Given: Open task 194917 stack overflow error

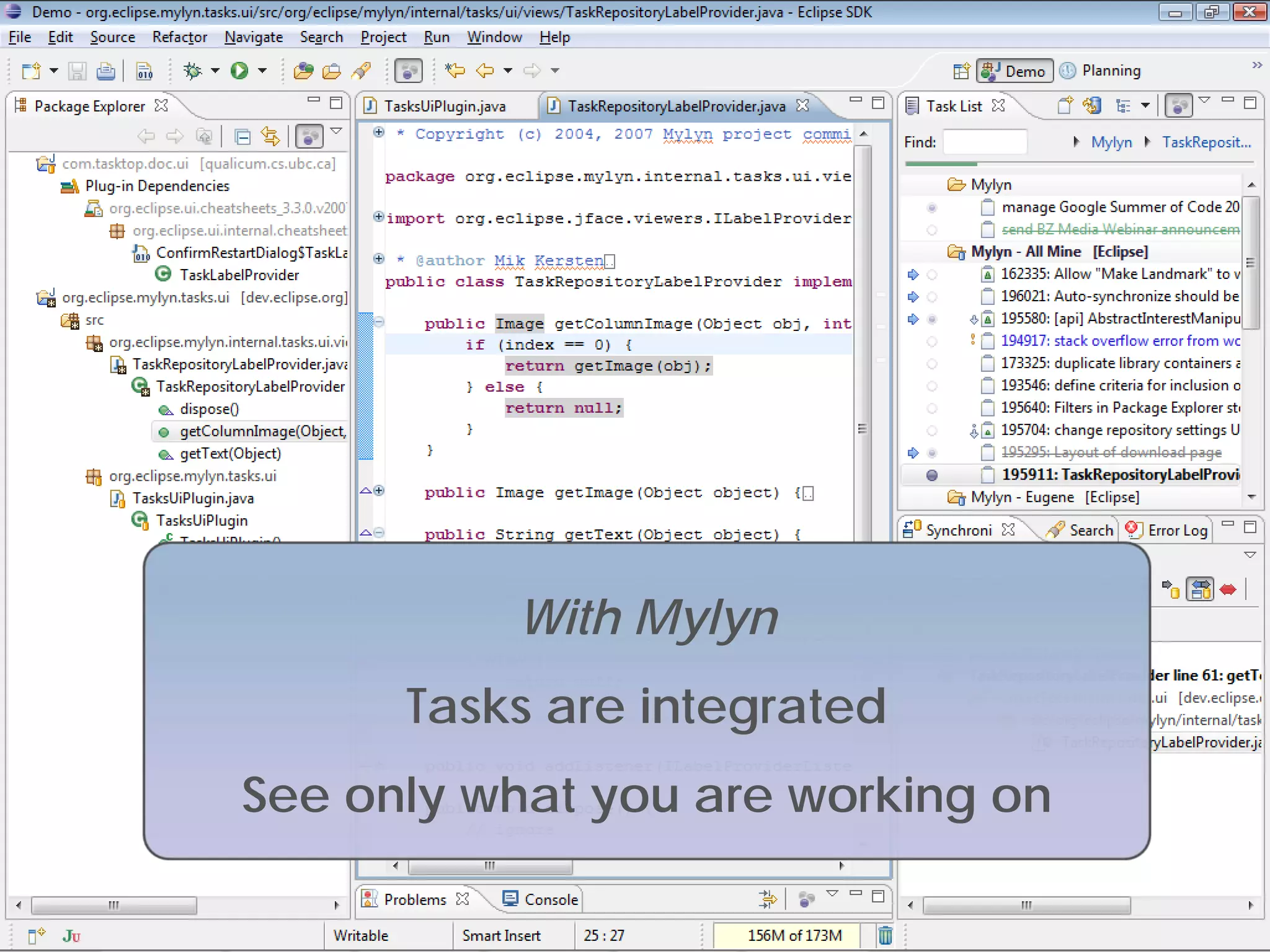Looking at the screenshot, I should click(1121, 341).
